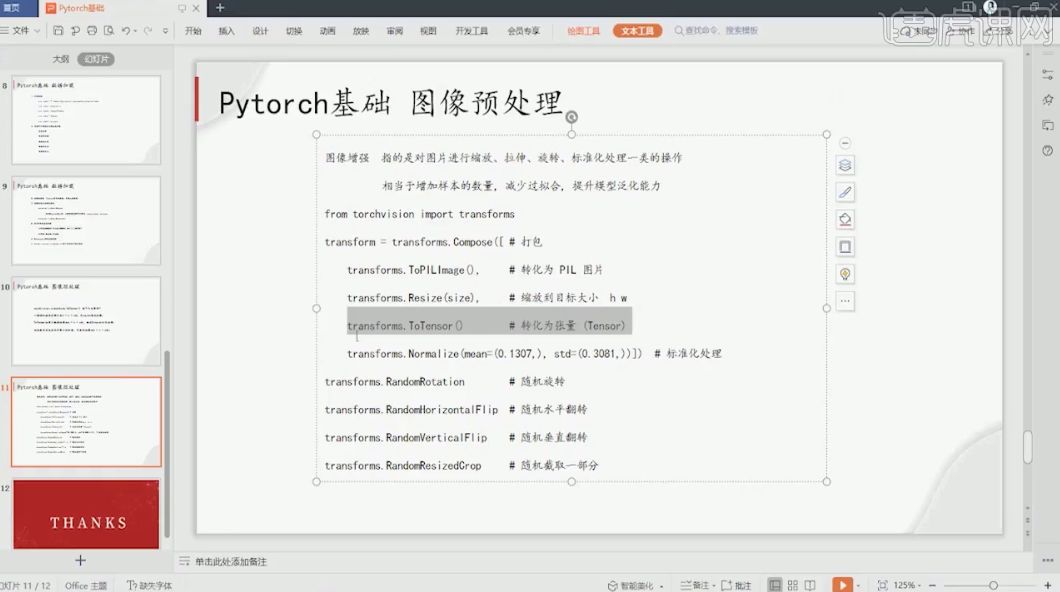Screen dimensions: 1060x592
Task: Select slide 9 thumbnail
Action: (x=87, y=220)
